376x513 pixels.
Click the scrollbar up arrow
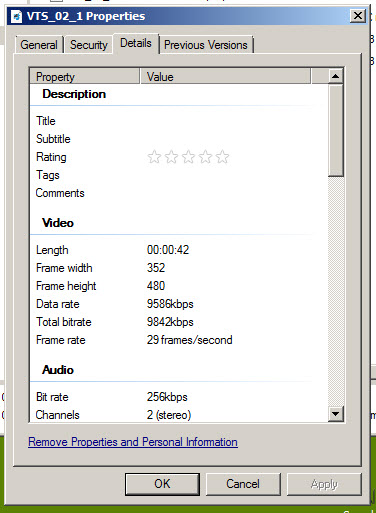(x=335, y=76)
